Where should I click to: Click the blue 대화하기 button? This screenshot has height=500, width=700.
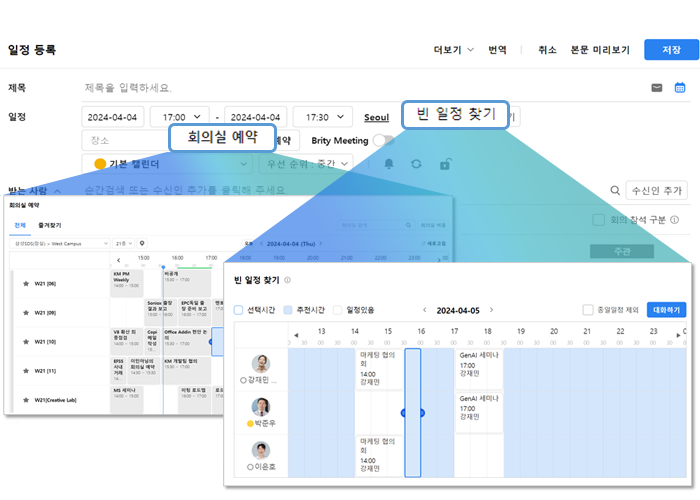point(666,310)
